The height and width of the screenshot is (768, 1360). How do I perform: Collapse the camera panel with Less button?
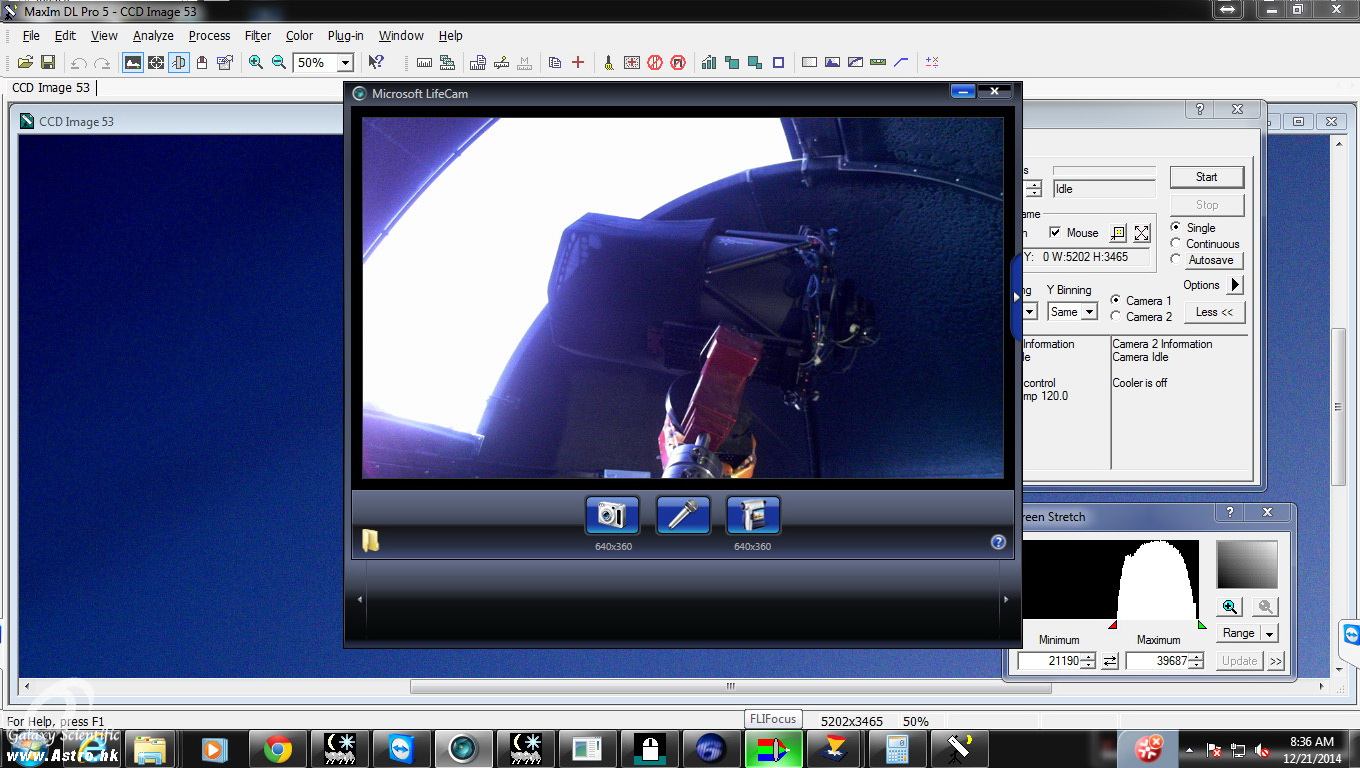click(1214, 312)
